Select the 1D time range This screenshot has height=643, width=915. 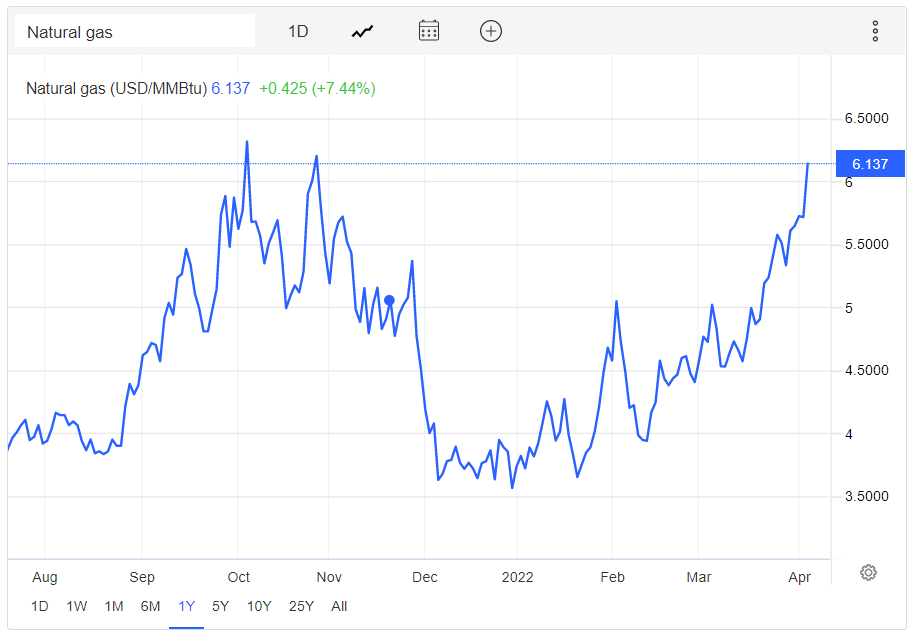[40, 606]
